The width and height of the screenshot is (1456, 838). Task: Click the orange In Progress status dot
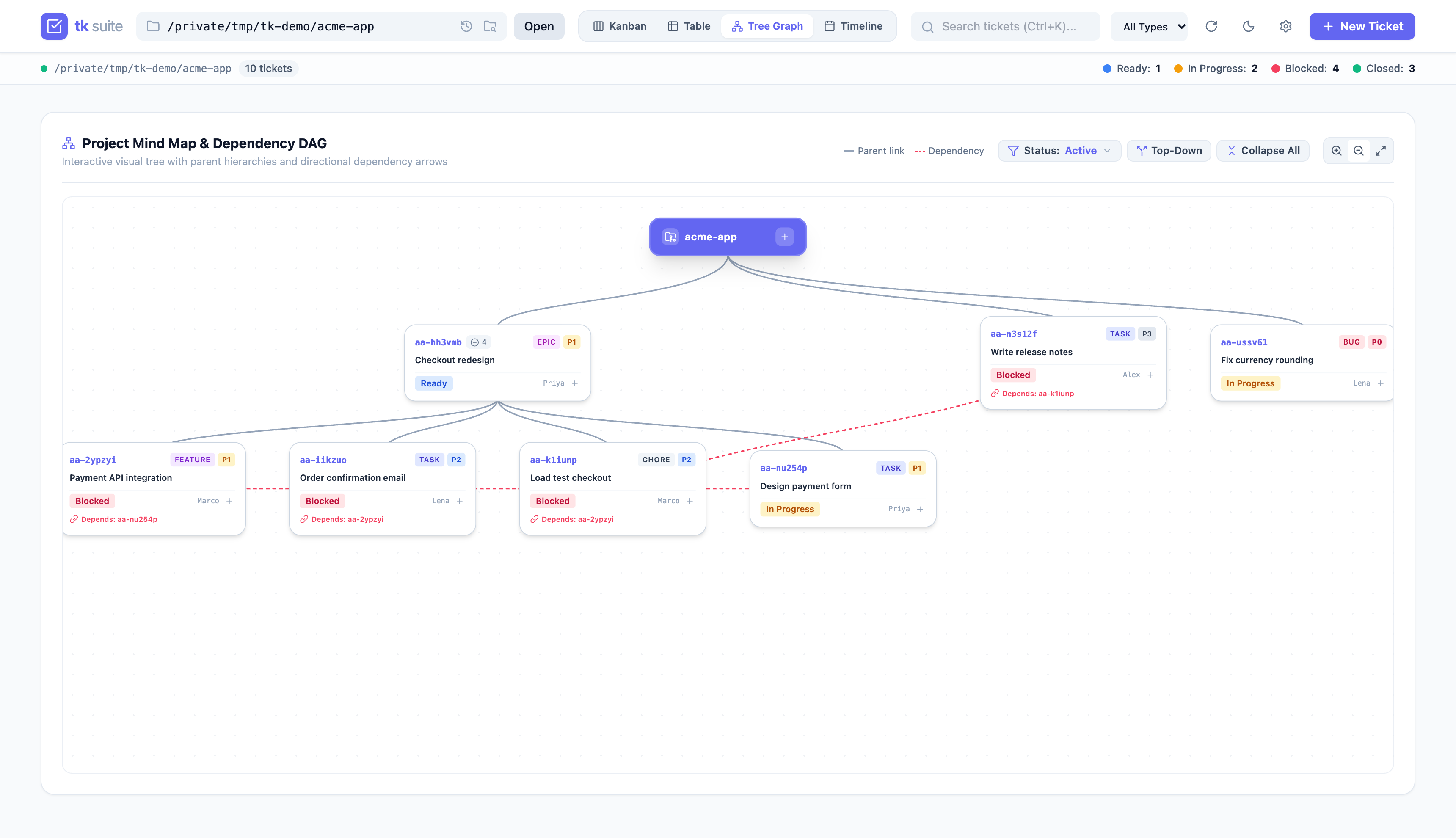coord(1178,69)
